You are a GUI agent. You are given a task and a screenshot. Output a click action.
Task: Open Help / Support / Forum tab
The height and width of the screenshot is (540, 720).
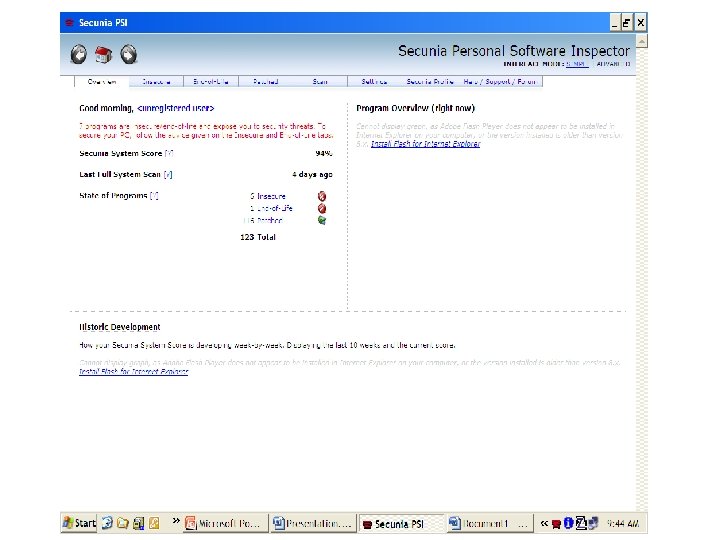tap(500, 82)
